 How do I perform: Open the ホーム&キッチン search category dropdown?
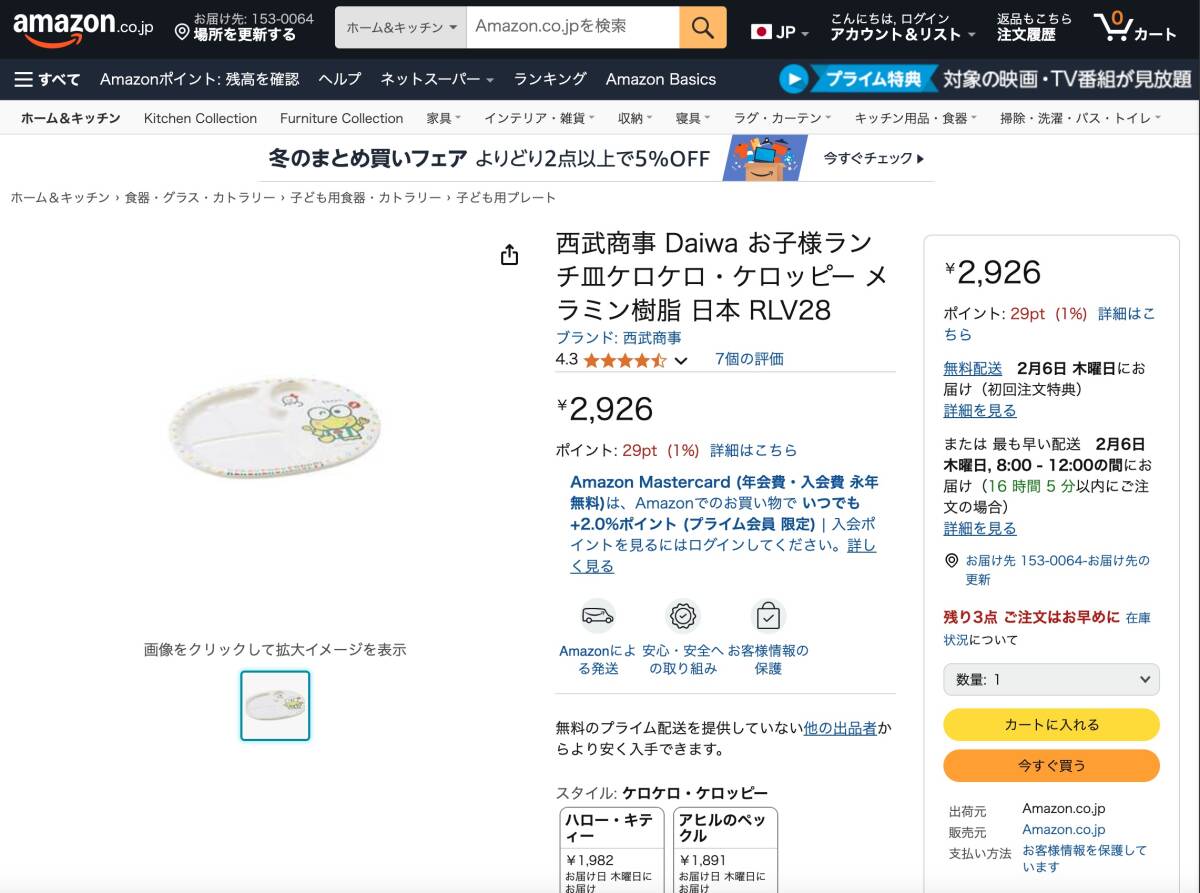401,27
